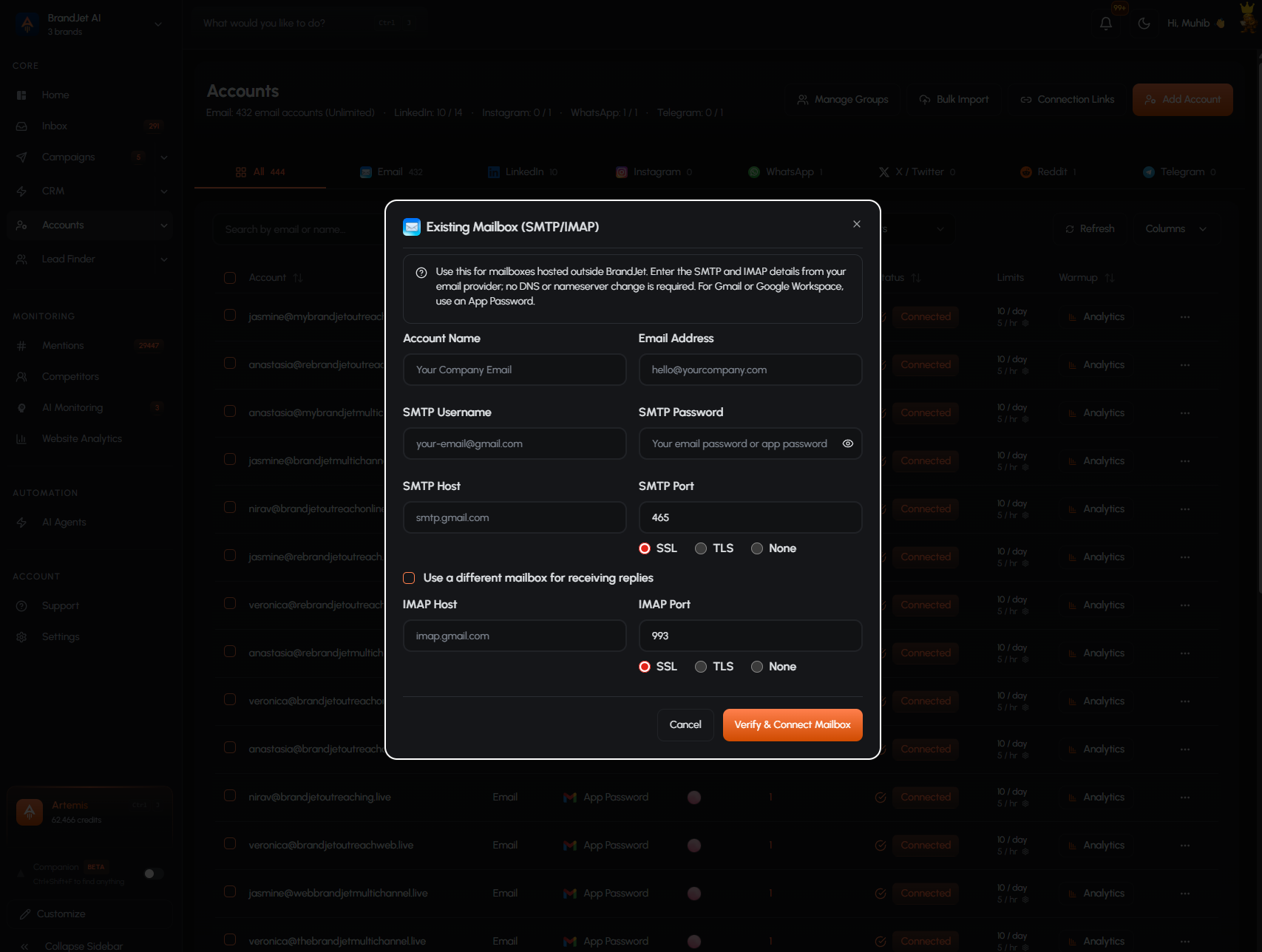This screenshot has height=952, width=1262.
Task: Sort by Warmup column arrows
Action: pyautogui.click(x=1109, y=278)
